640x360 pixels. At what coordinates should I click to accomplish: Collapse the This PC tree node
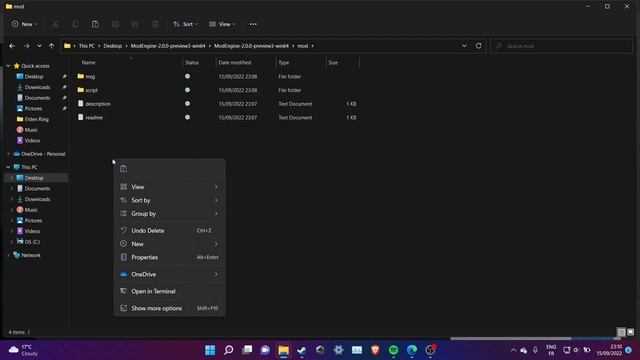[x=8, y=167]
